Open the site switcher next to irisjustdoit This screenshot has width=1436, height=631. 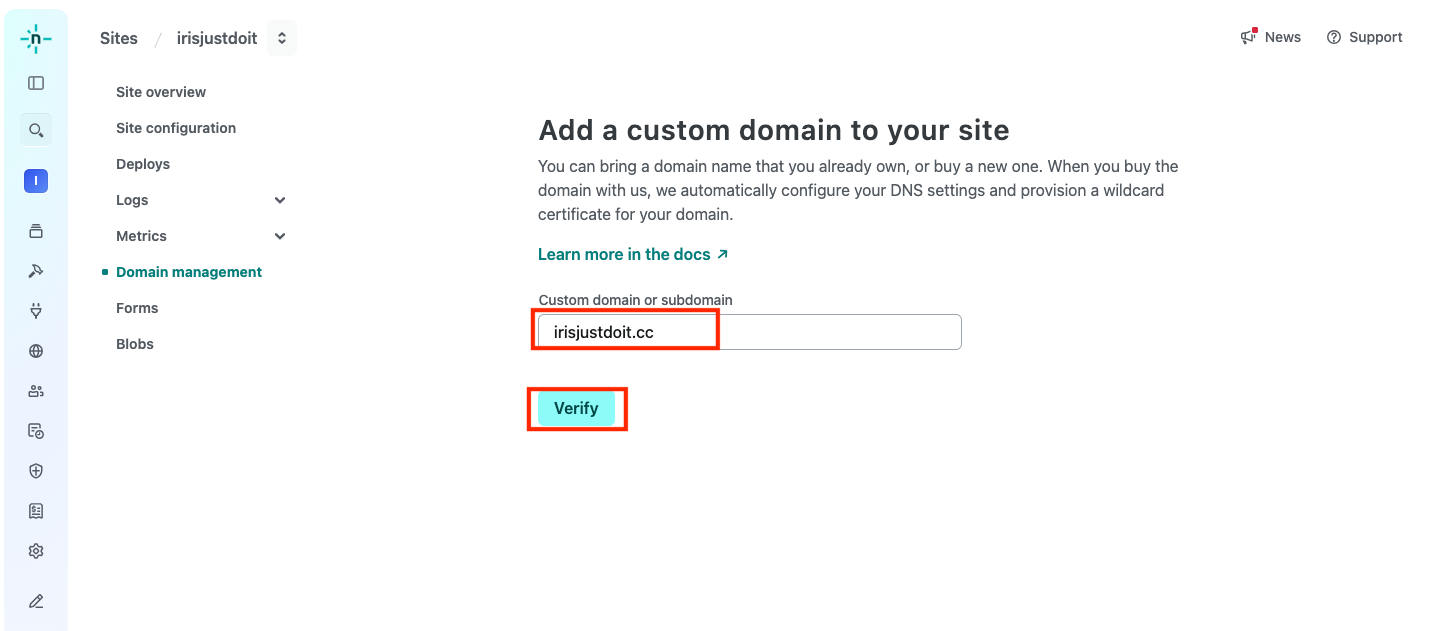[282, 38]
